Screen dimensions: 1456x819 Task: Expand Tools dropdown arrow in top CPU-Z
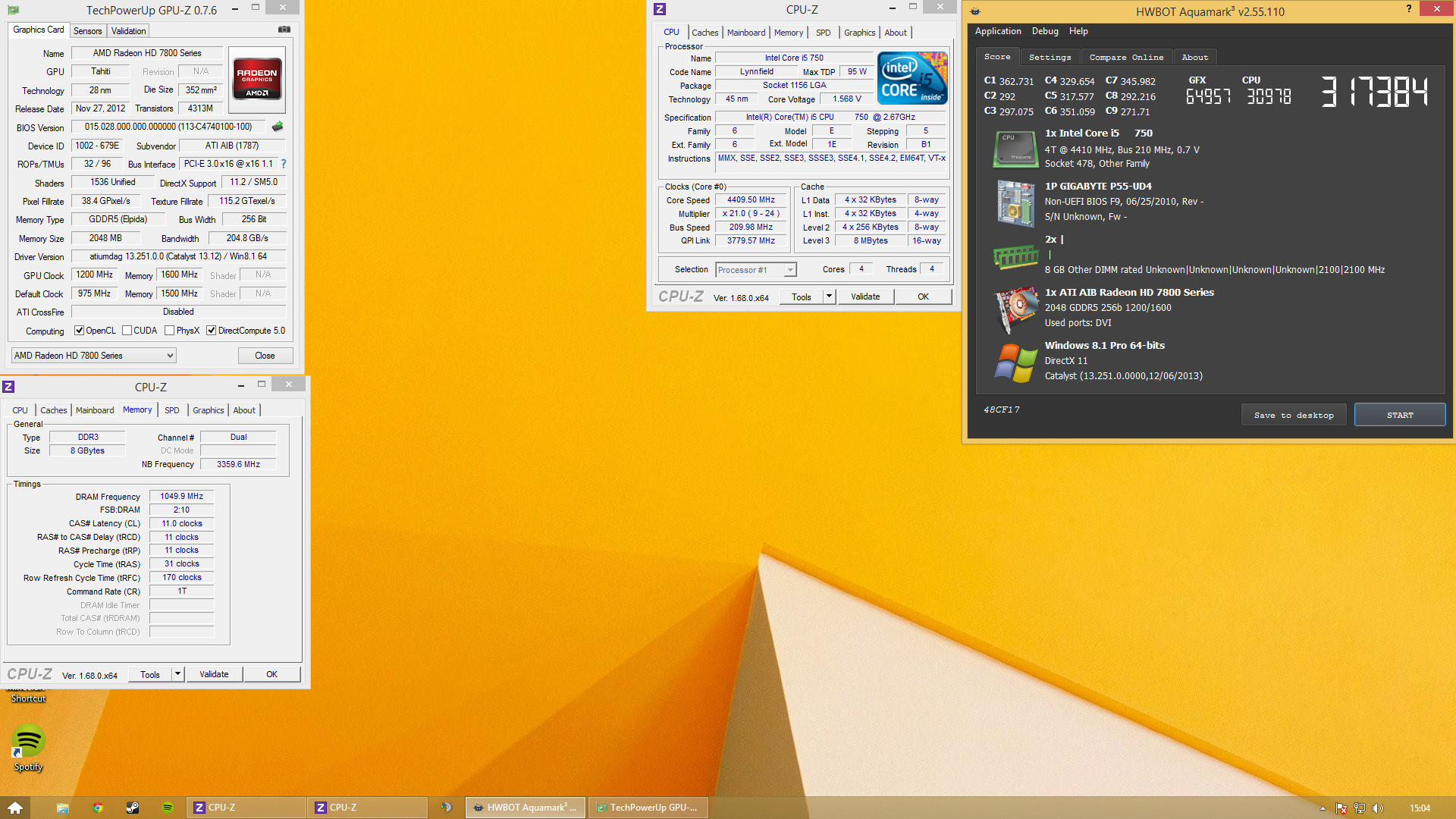(x=829, y=297)
